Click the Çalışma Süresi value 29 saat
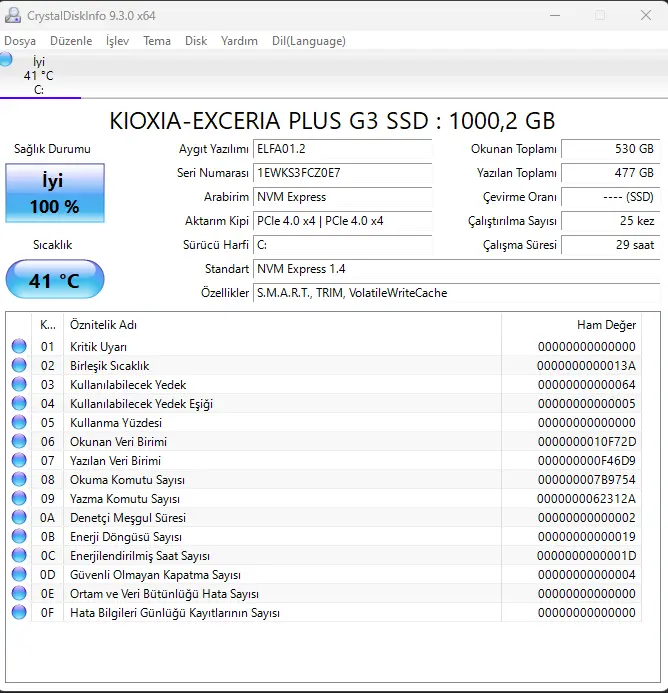The height and width of the screenshot is (693, 668). tap(611, 245)
